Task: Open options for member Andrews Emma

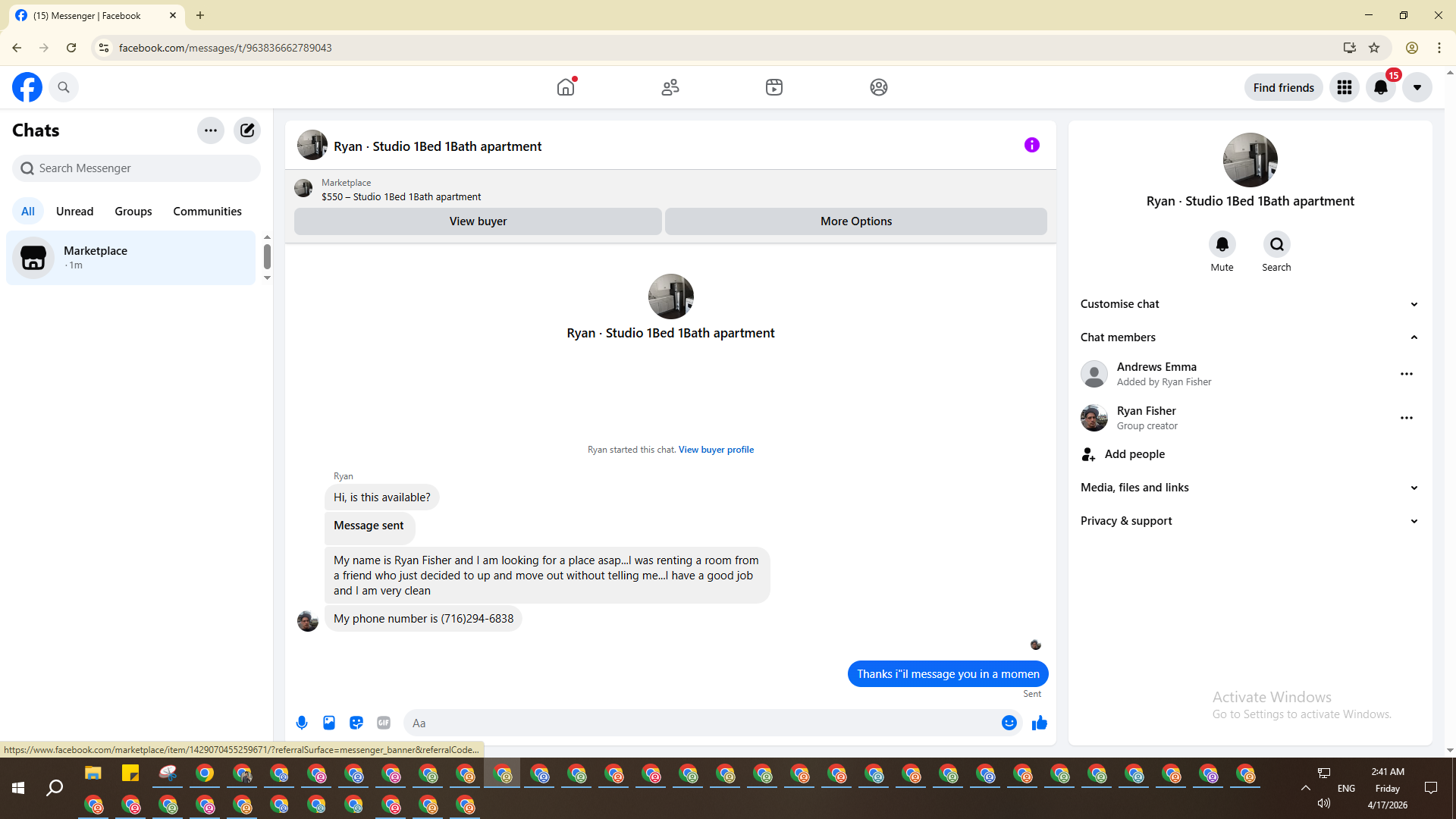Action: 1407,374
